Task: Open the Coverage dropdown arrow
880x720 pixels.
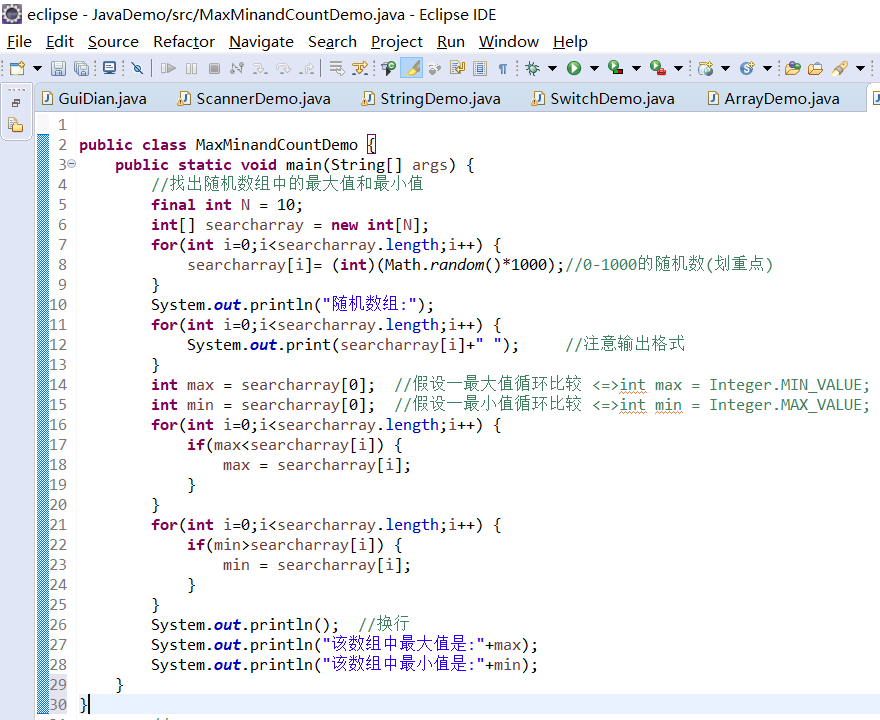Action: pyautogui.click(x=636, y=68)
